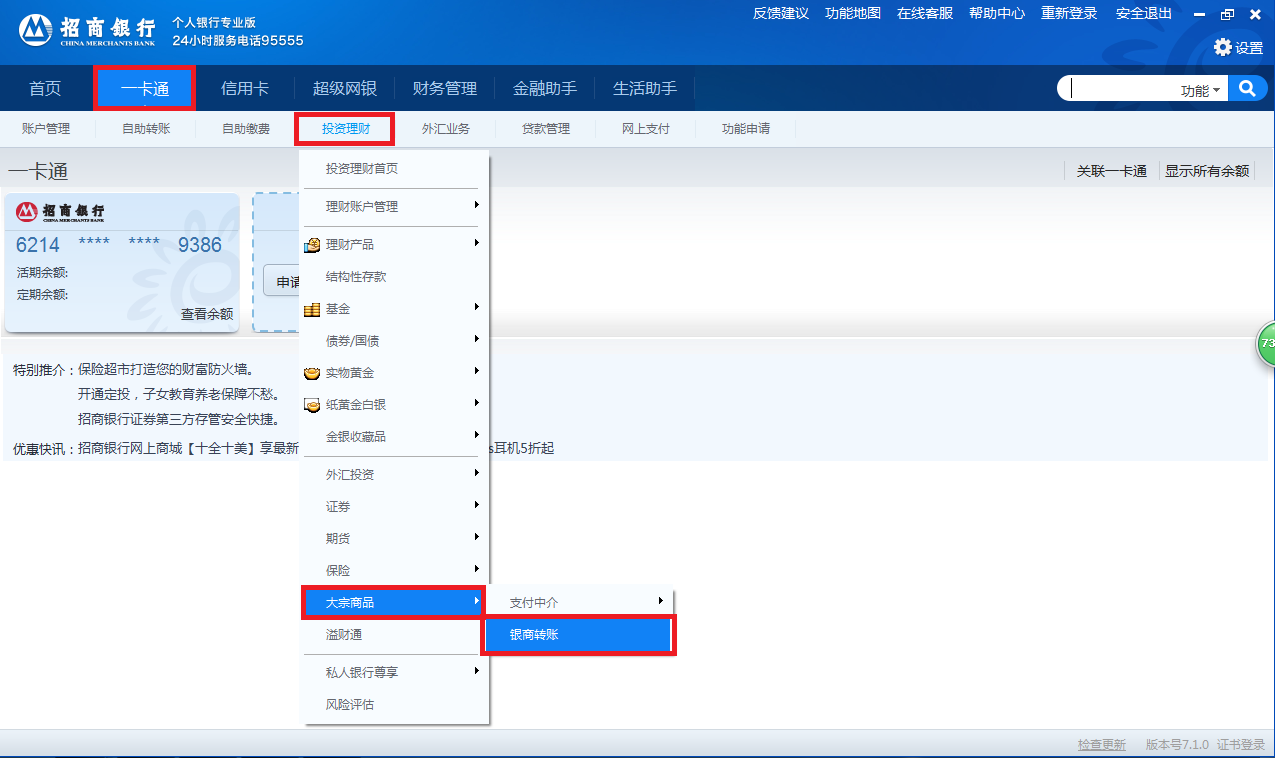1275x758 pixels.
Task: Open 基金 menu item with gold bars icon
Action: coord(338,309)
